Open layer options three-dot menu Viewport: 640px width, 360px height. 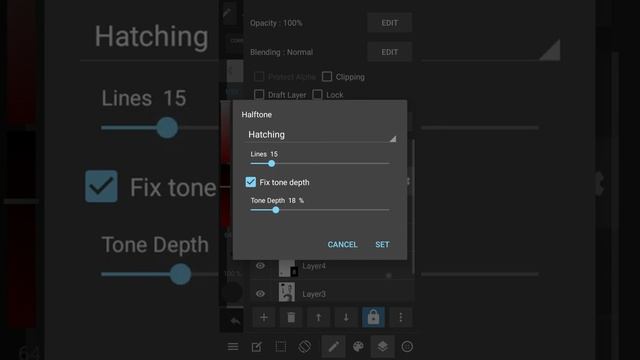click(400, 317)
